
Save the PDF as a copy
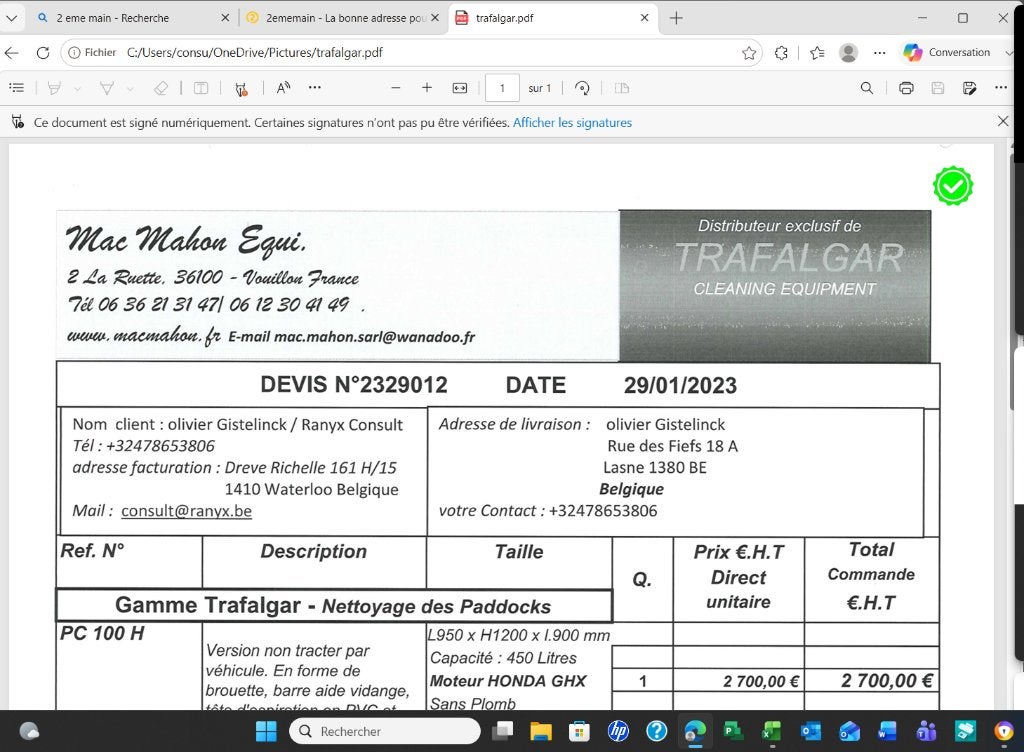click(970, 88)
